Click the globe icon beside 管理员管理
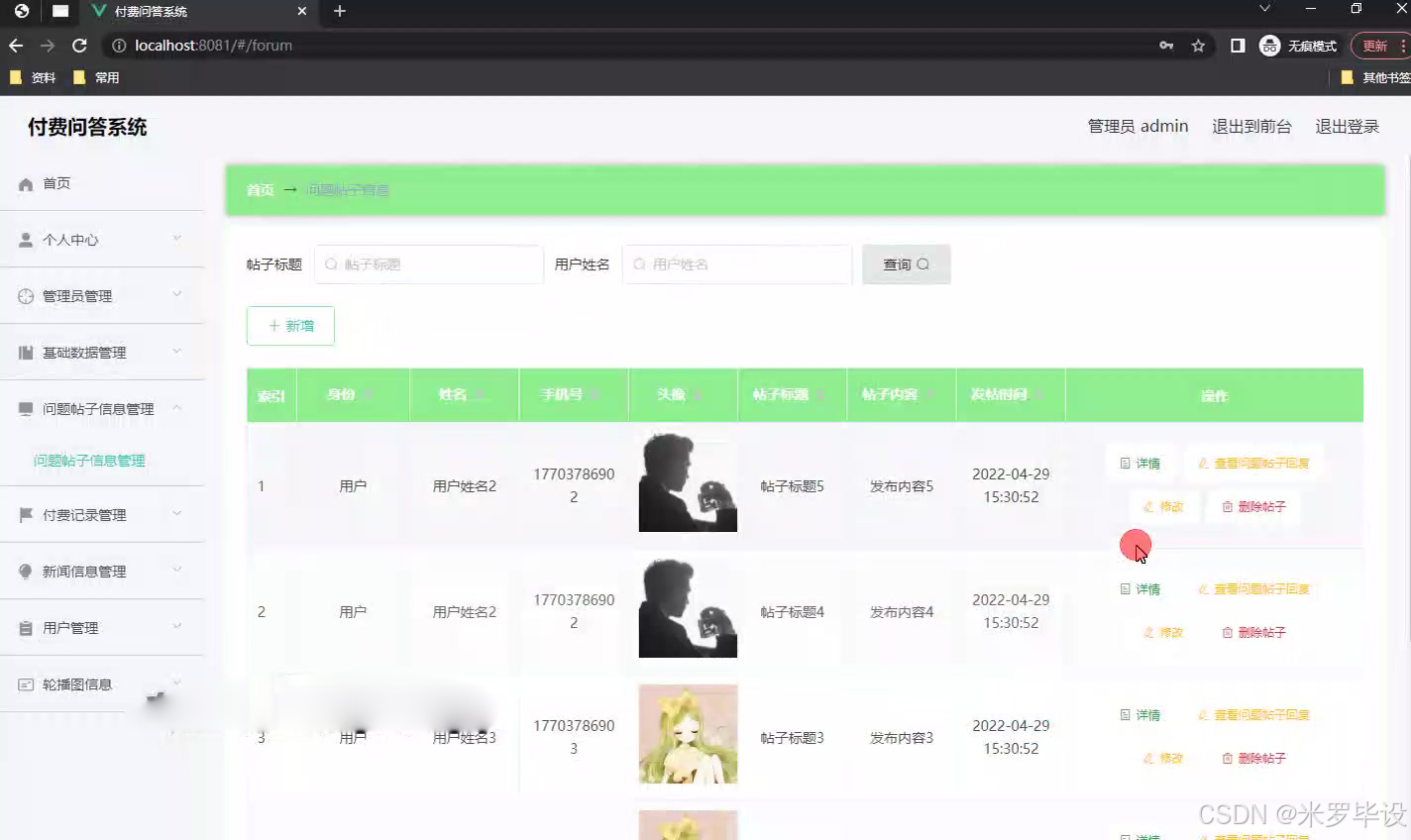 (26, 295)
